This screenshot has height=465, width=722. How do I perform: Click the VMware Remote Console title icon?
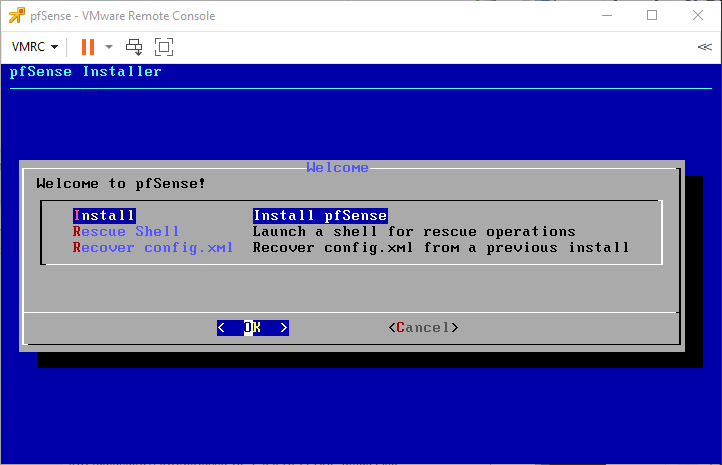pyautogui.click(x=16, y=15)
